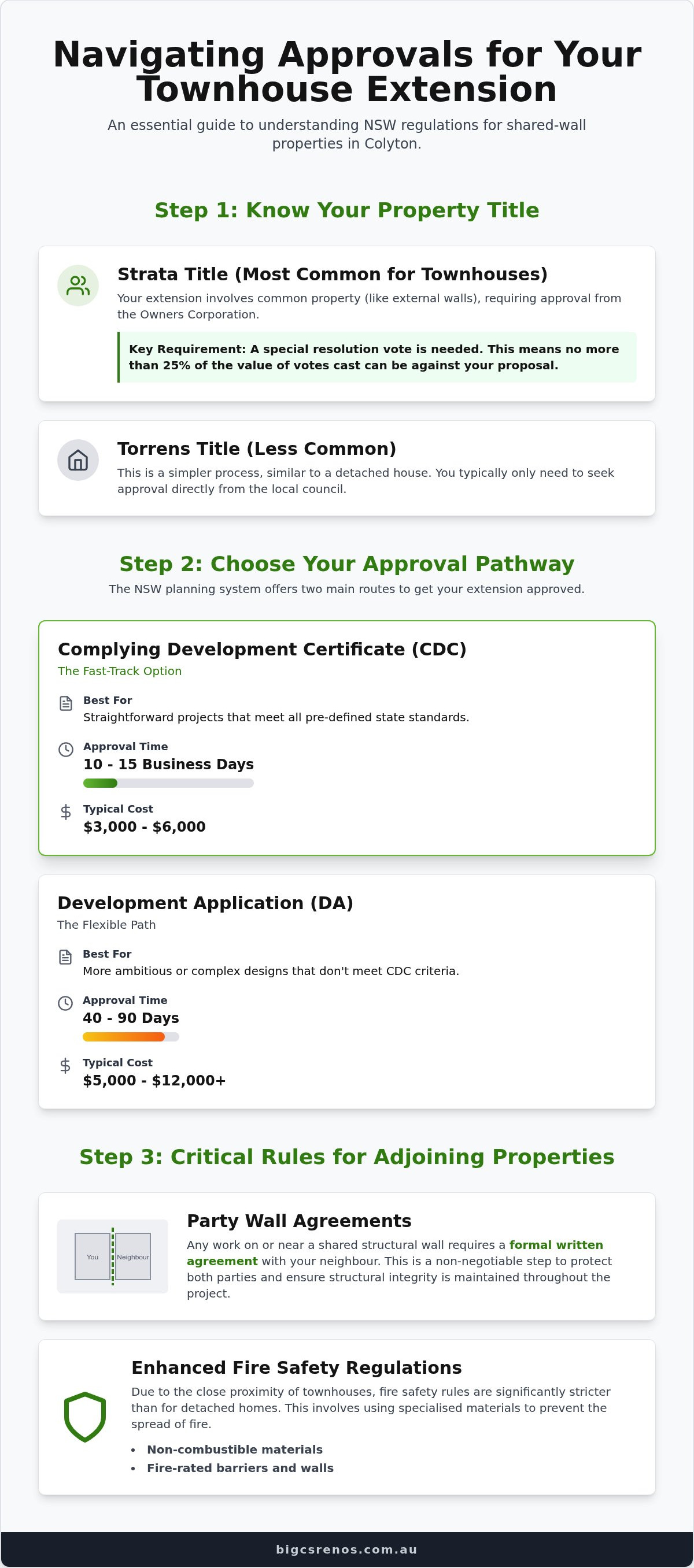Click the Step 1: Know Your Property Title heading
This screenshot has width=694, height=1568.
click(x=346, y=210)
